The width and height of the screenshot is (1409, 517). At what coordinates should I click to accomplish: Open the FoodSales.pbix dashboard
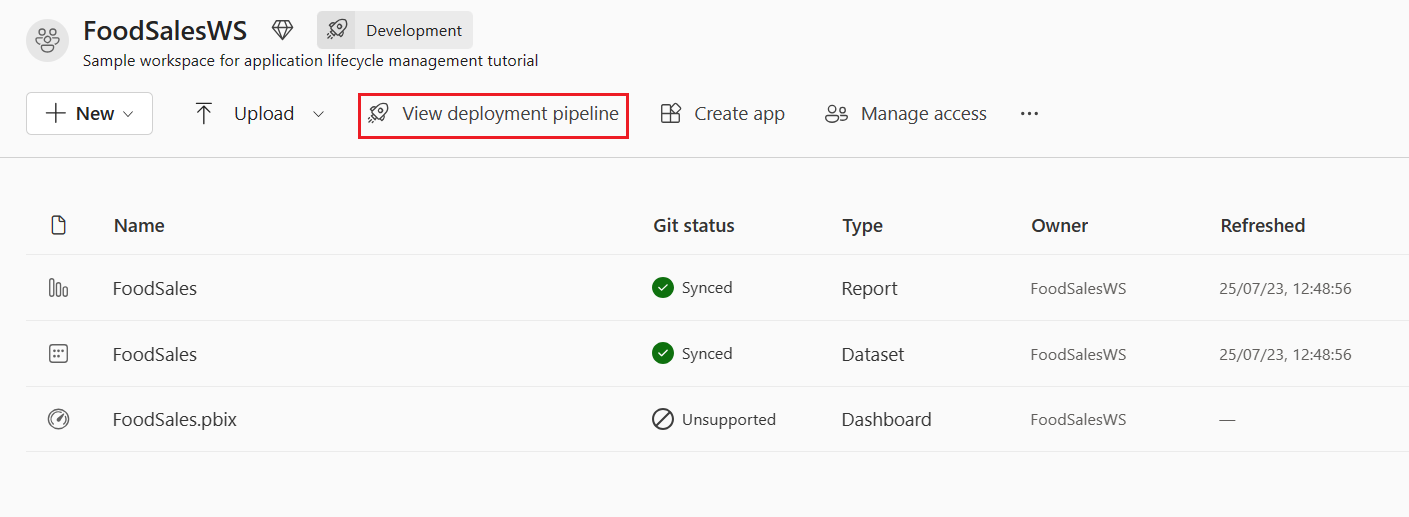(175, 419)
